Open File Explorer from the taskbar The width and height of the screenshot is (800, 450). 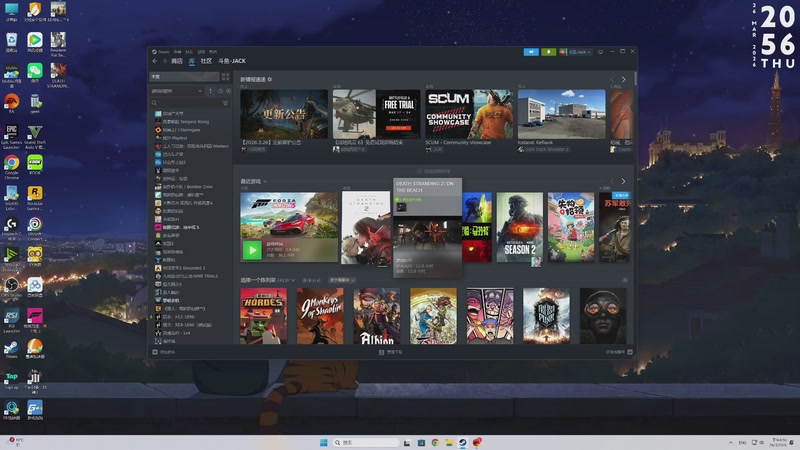[x=449, y=442]
